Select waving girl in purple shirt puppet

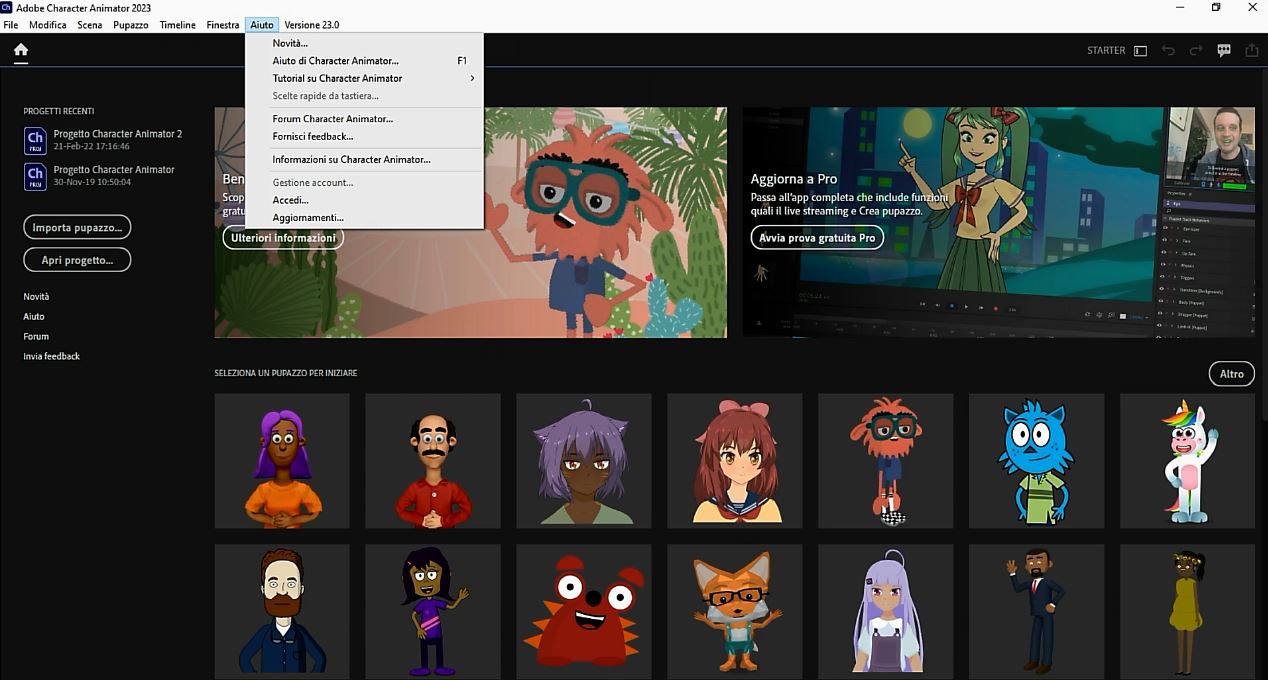pos(433,611)
